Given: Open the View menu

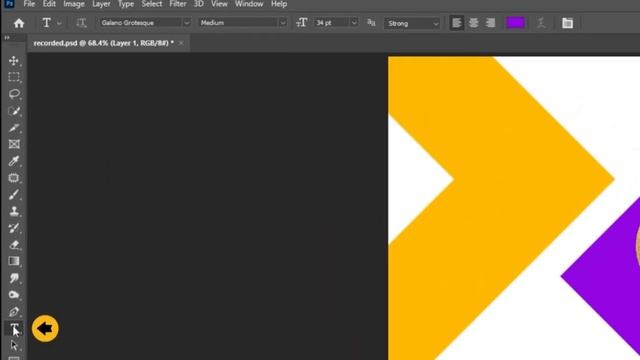Looking at the screenshot, I should (x=219, y=4).
